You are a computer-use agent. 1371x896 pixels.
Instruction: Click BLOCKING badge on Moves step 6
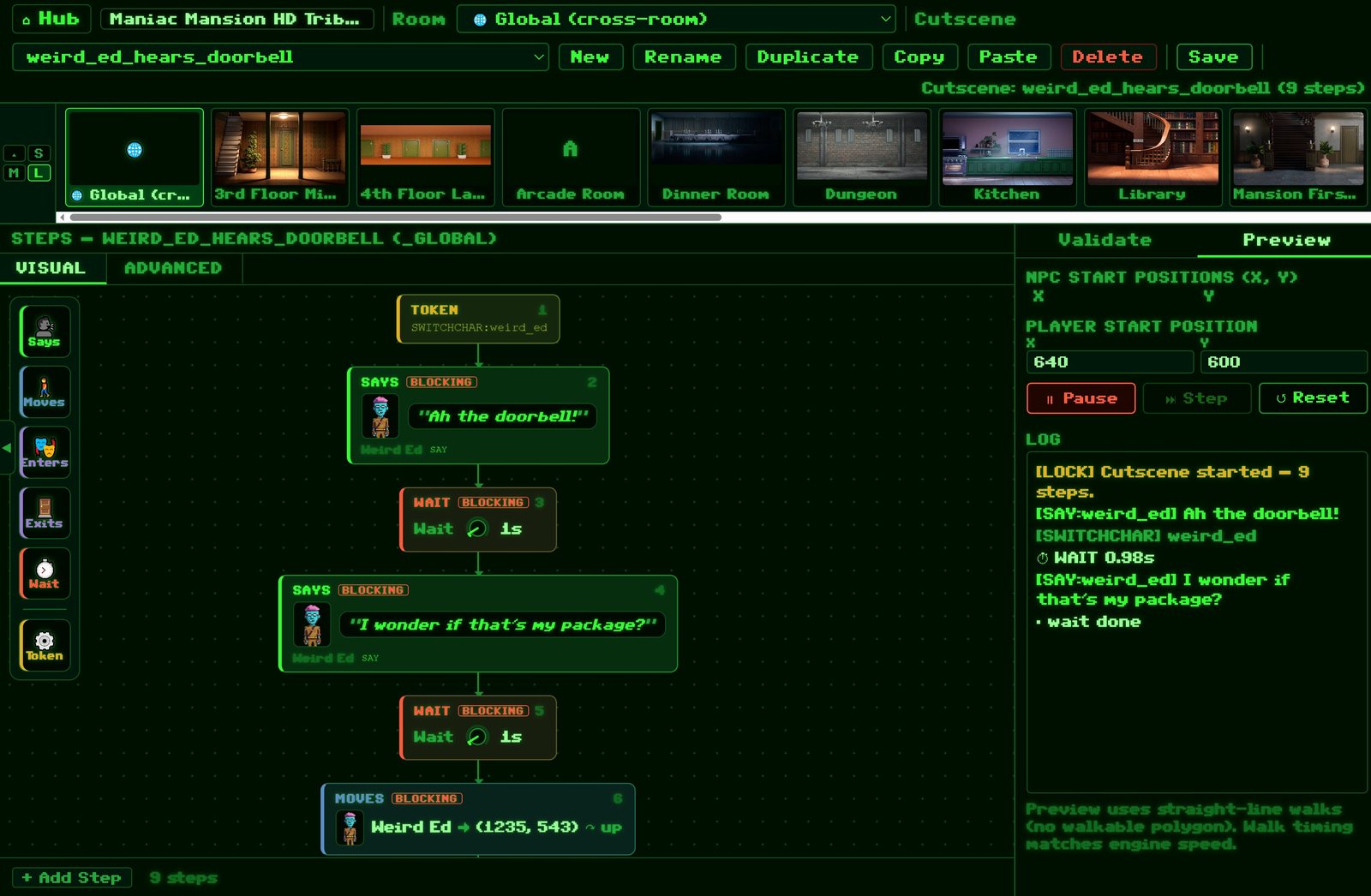pyautogui.click(x=427, y=798)
